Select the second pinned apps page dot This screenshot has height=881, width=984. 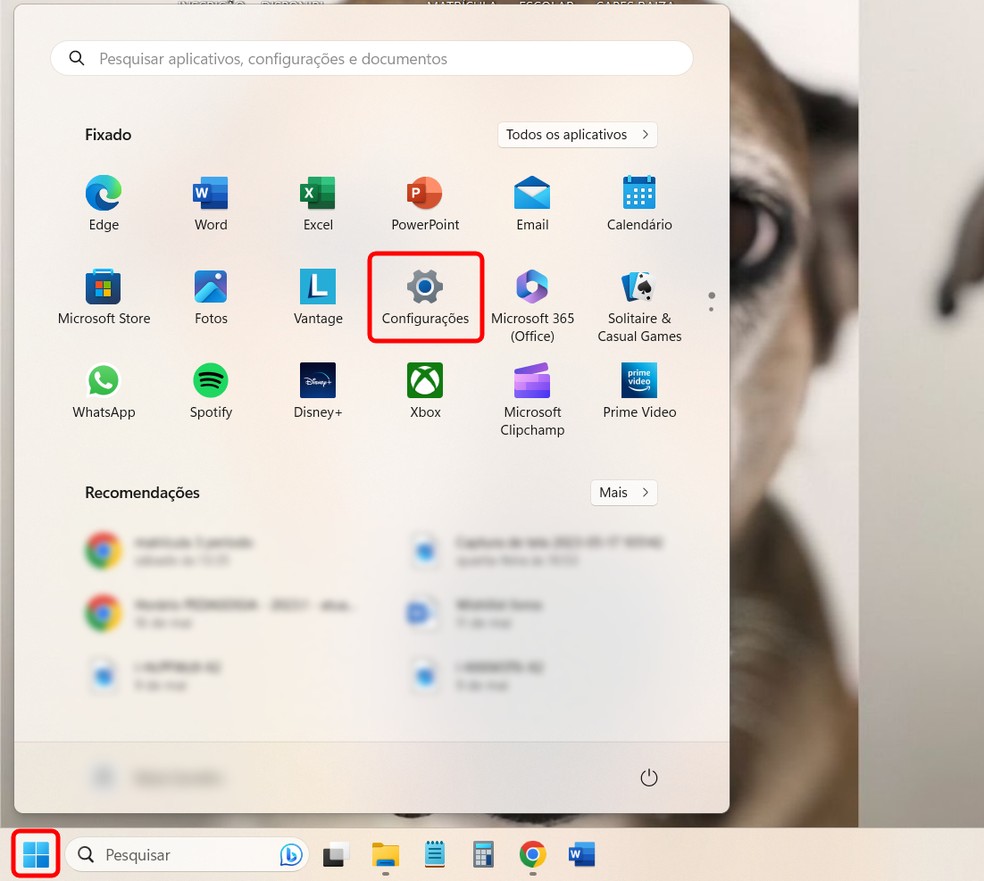click(711, 310)
